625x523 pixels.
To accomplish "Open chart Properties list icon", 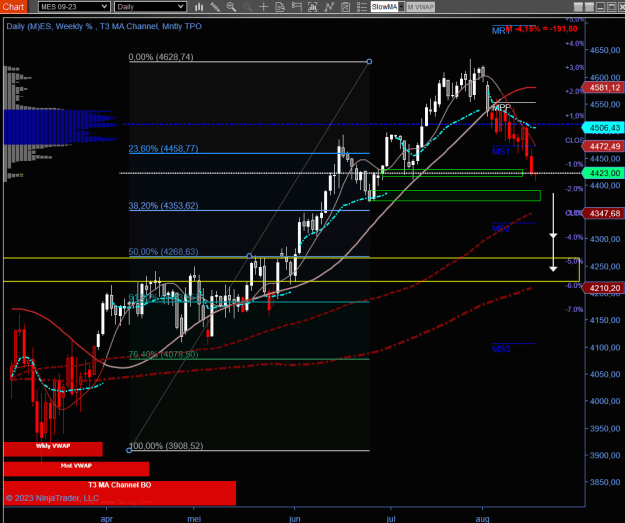I will point(362,7).
